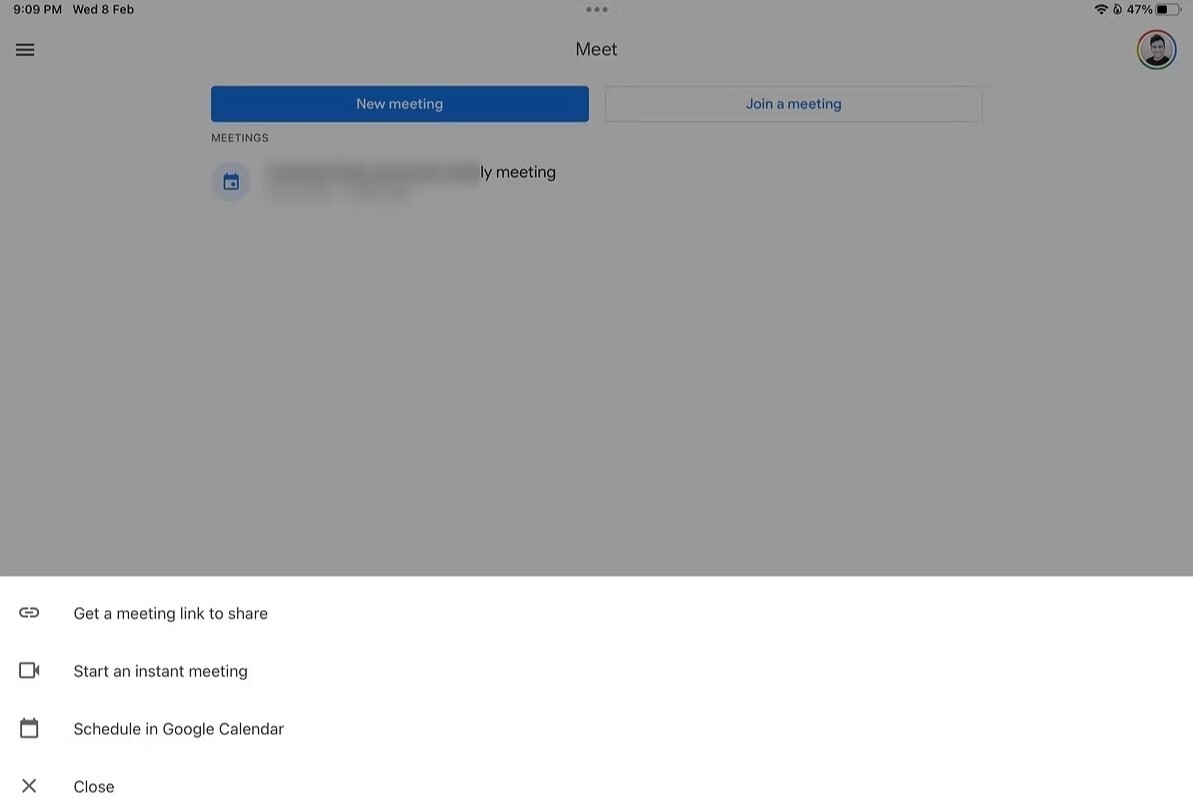
Task: Tap the orientation lock status icon
Action: [x=1117, y=10]
